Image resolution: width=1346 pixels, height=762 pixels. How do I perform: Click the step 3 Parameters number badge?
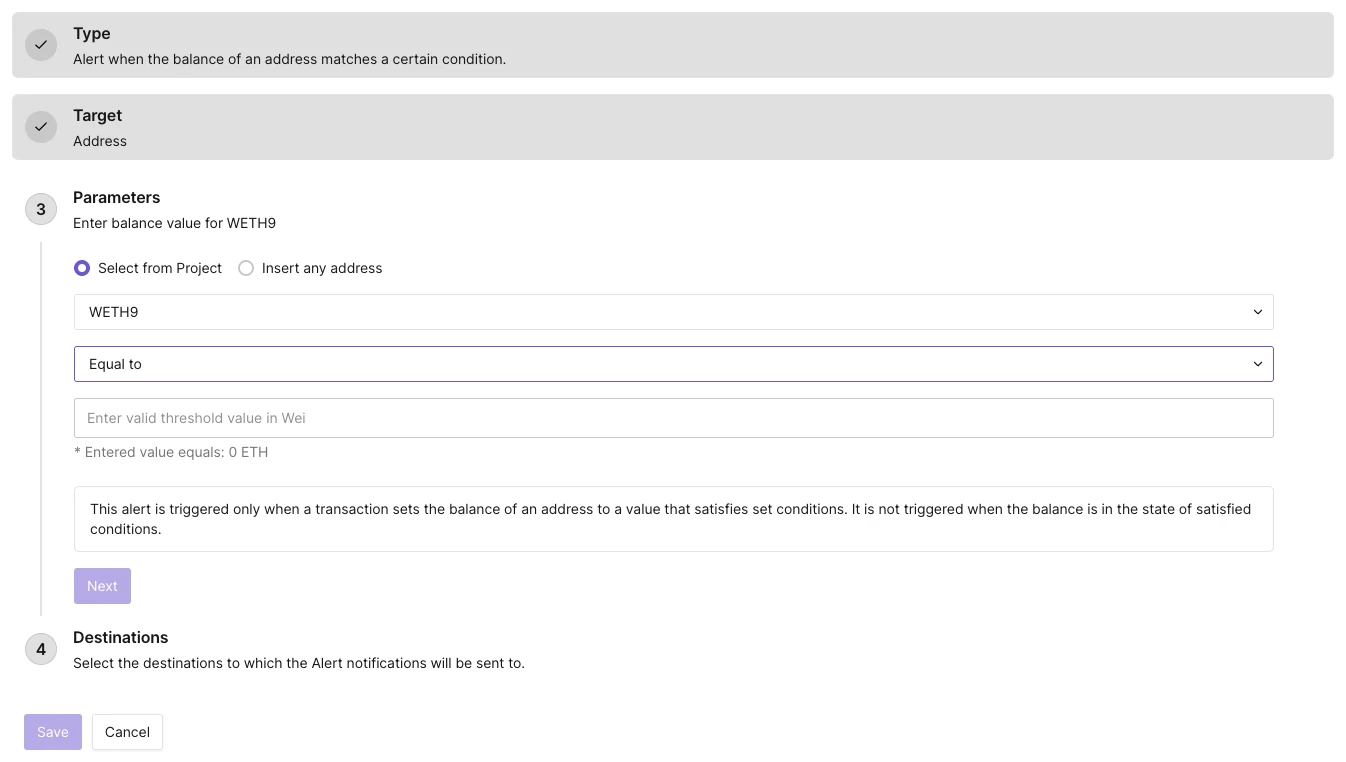(41, 209)
